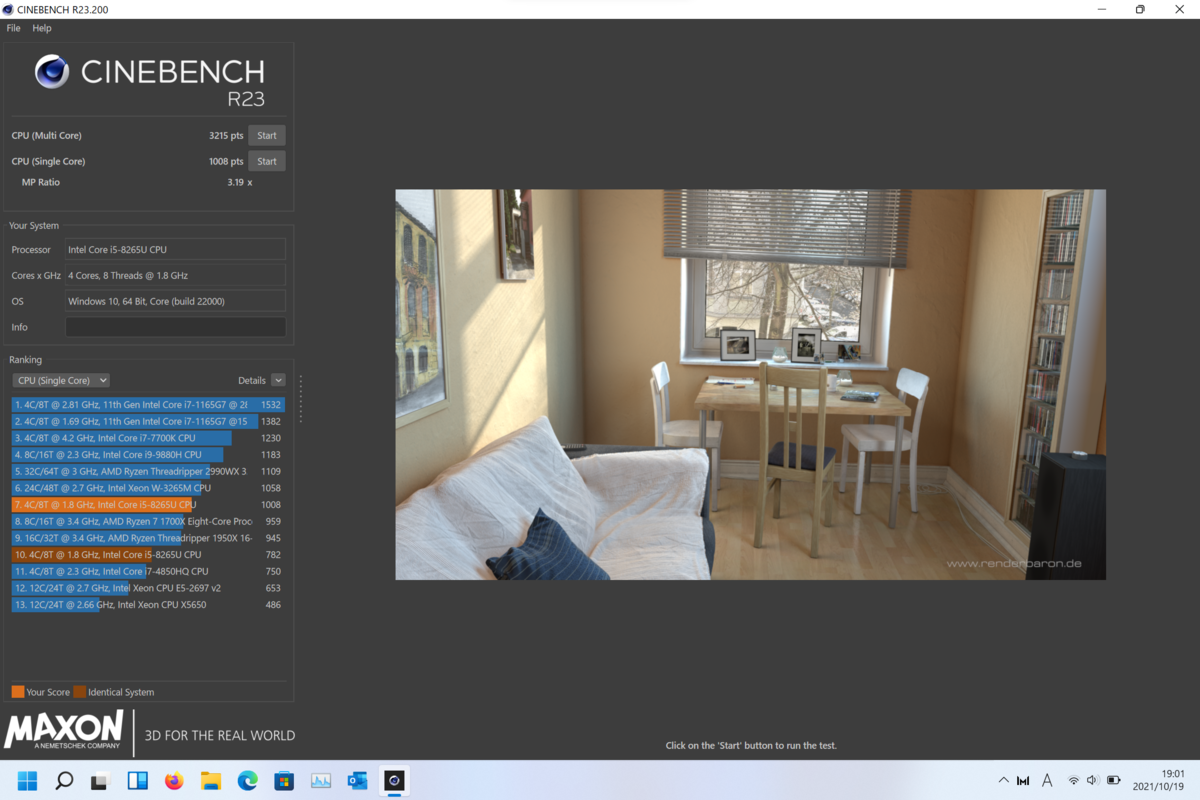Viewport: 1200px width, 800px height.
Task: Open Microsoft Store from taskbar
Action: click(x=284, y=780)
